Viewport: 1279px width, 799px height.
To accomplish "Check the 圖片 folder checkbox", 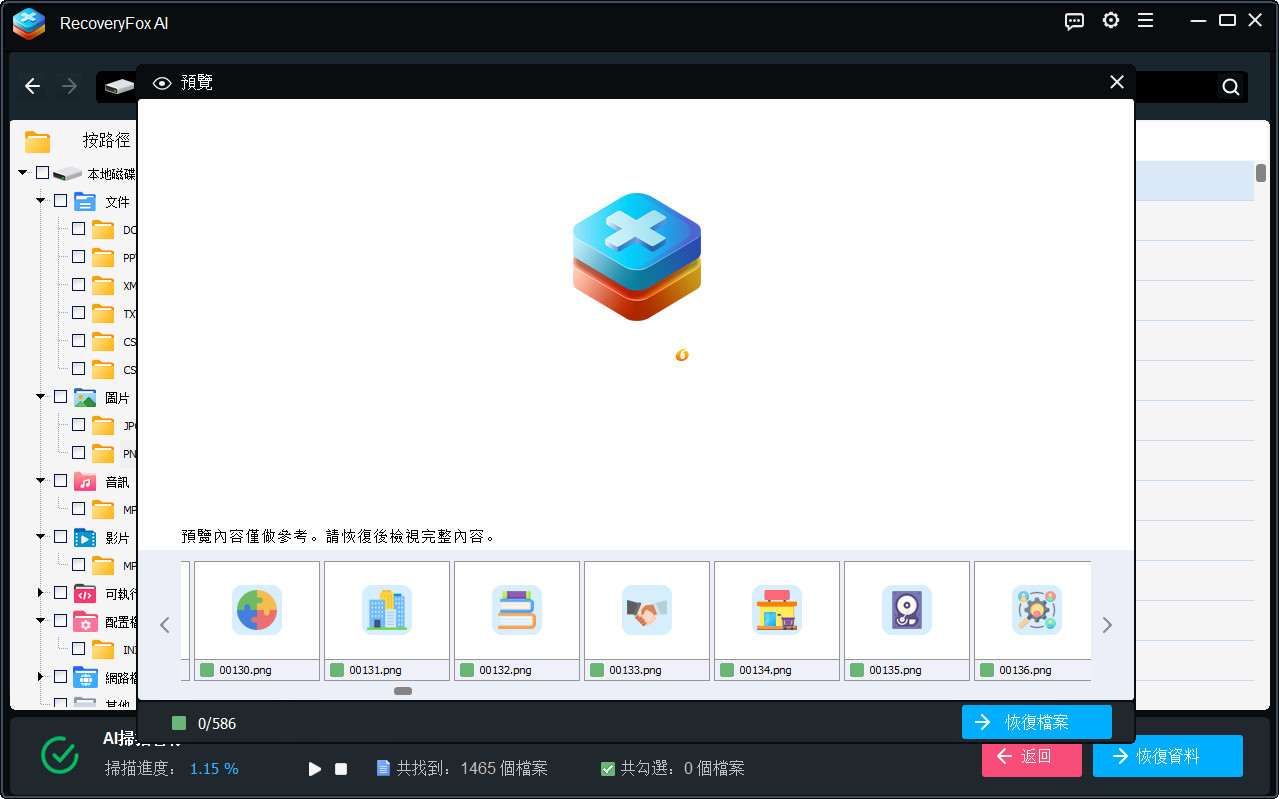I will coord(60,396).
